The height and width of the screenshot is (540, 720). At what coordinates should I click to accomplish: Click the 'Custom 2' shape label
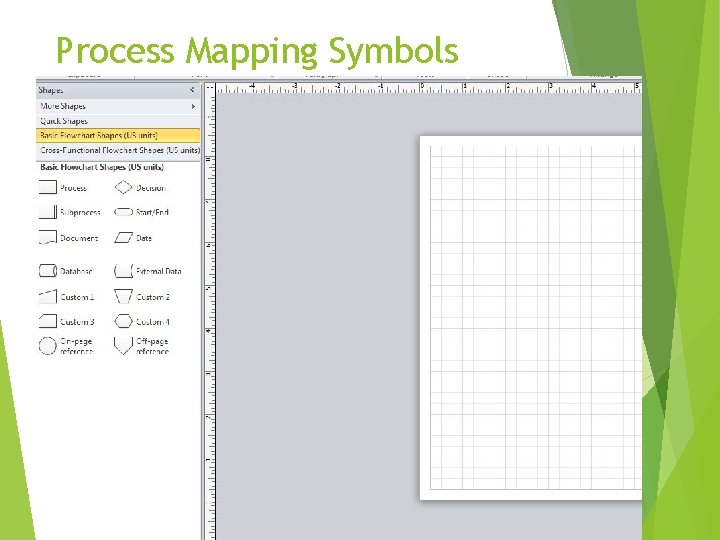point(153,297)
